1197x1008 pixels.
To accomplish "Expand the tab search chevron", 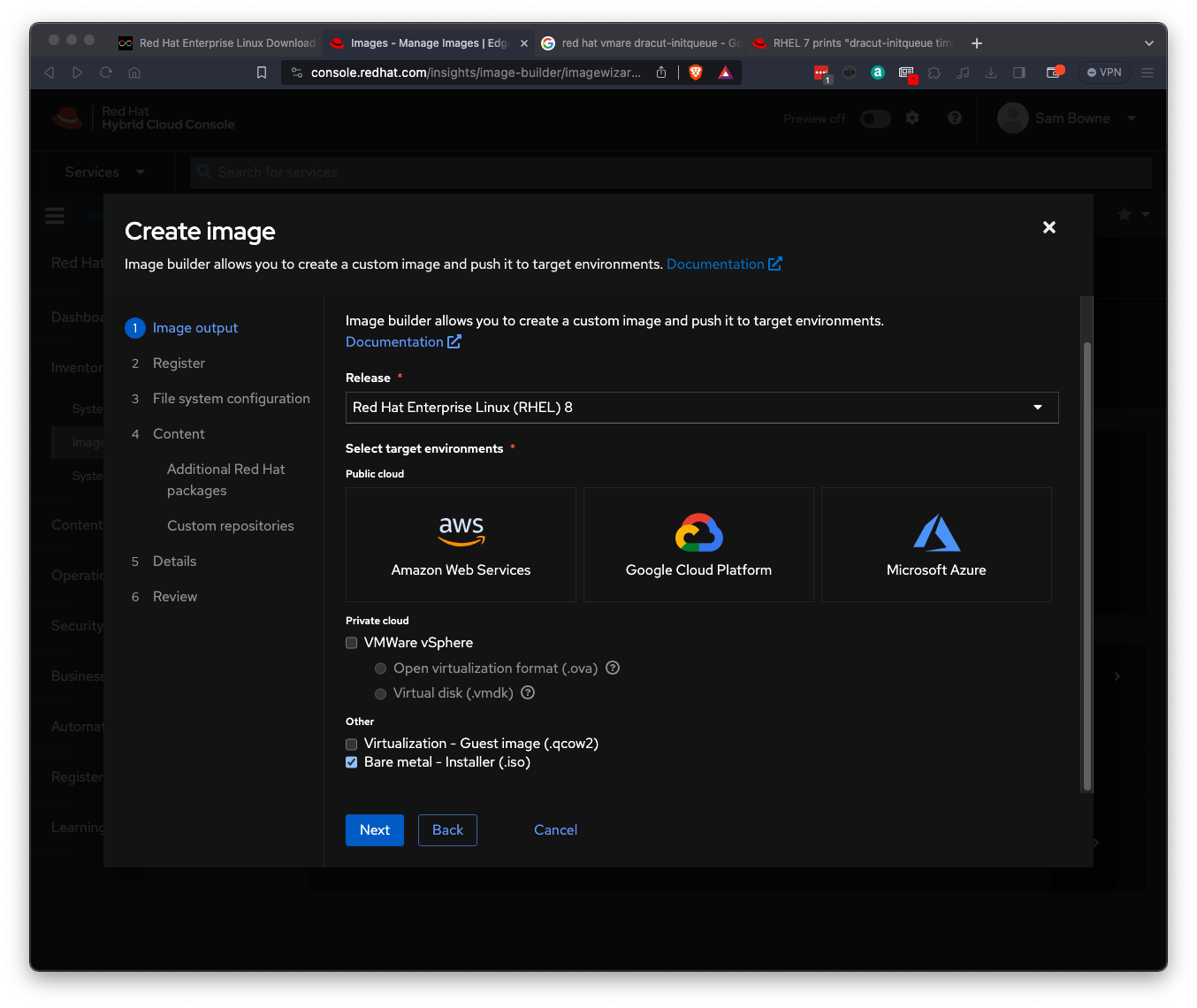I will point(1148,43).
